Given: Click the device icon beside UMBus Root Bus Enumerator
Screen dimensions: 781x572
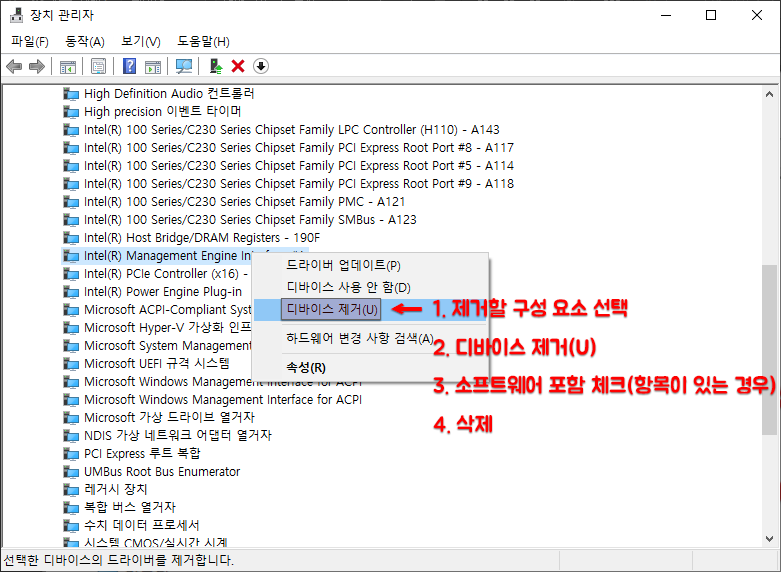Looking at the screenshot, I should point(71,471).
